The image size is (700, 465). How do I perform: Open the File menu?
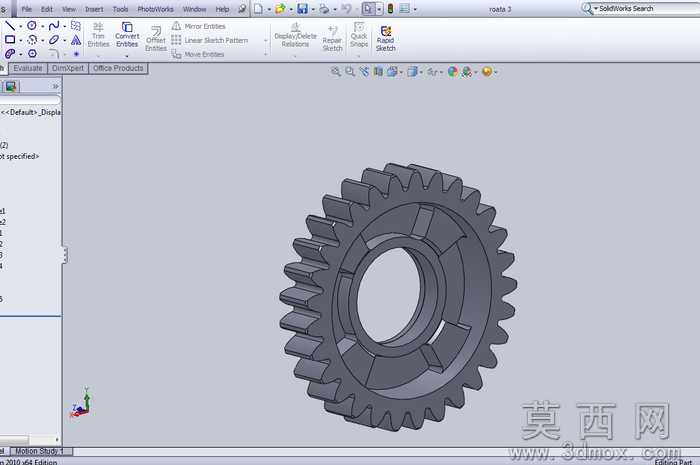point(27,9)
